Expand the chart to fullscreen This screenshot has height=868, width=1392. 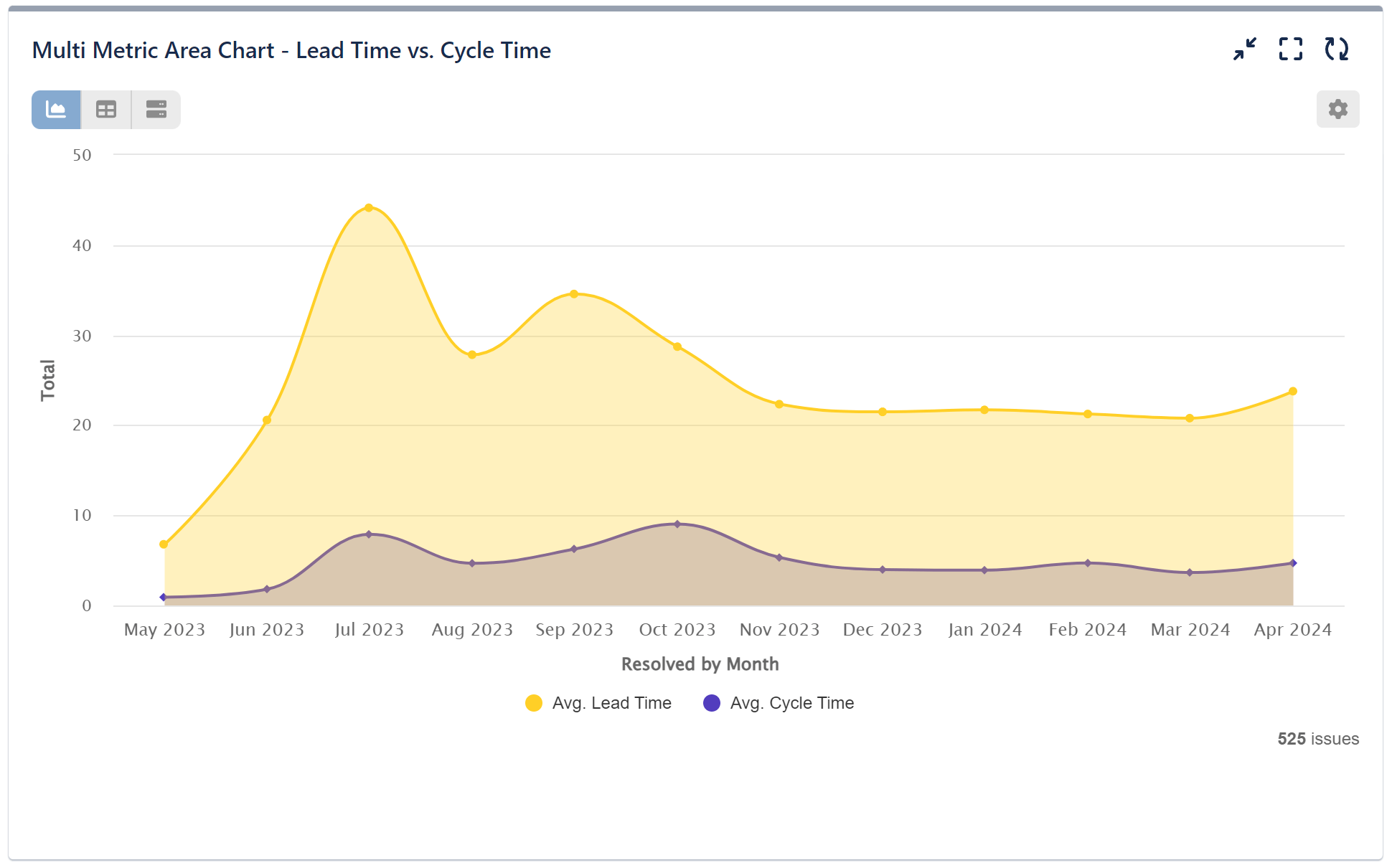point(1291,49)
